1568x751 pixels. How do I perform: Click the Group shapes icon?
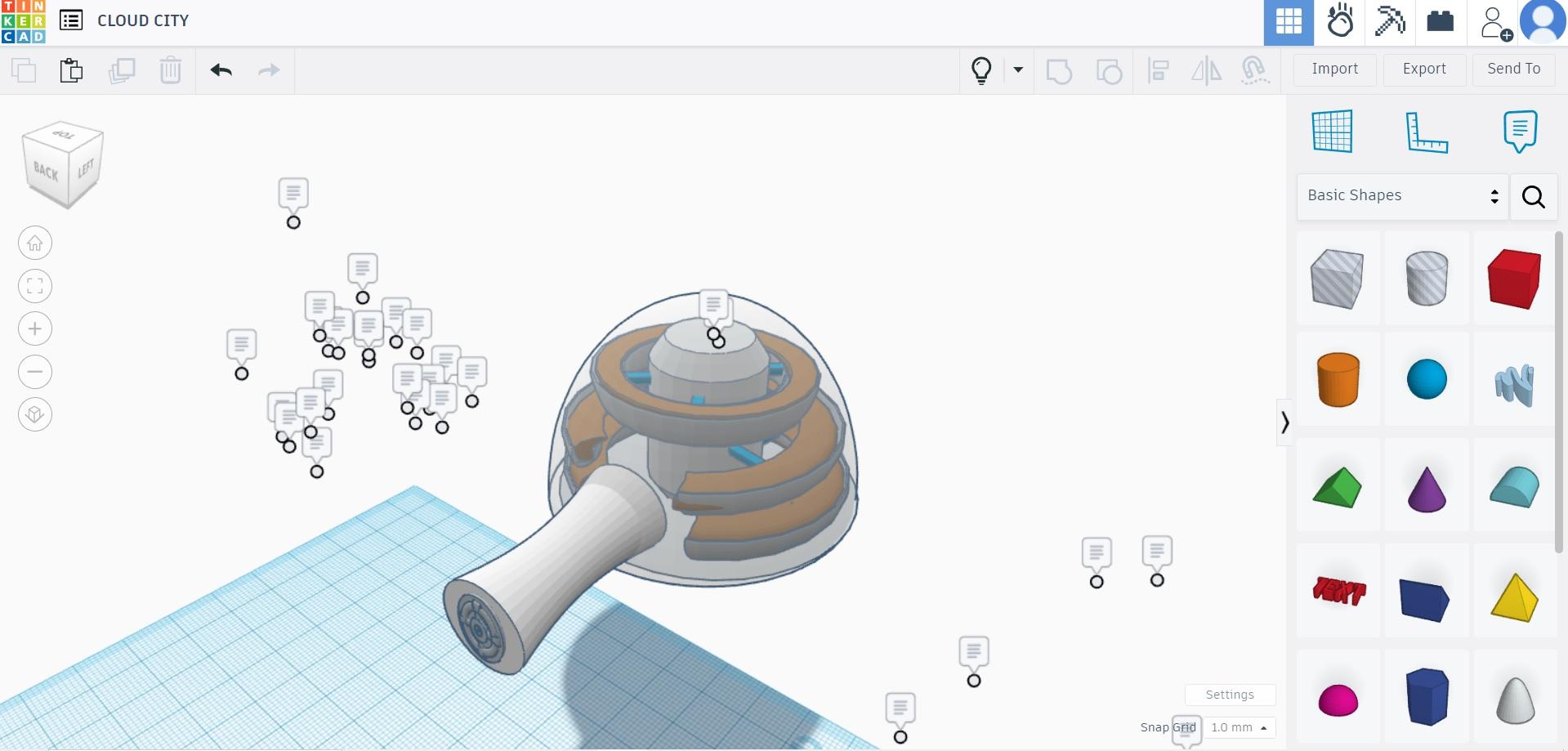pyautogui.click(x=1059, y=70)
